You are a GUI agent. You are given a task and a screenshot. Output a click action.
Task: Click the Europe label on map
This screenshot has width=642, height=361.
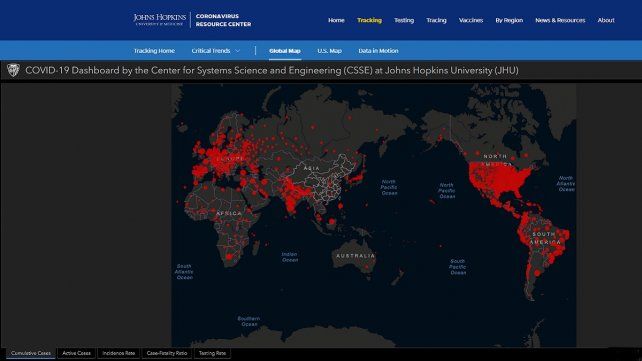[x=231, y=158]
